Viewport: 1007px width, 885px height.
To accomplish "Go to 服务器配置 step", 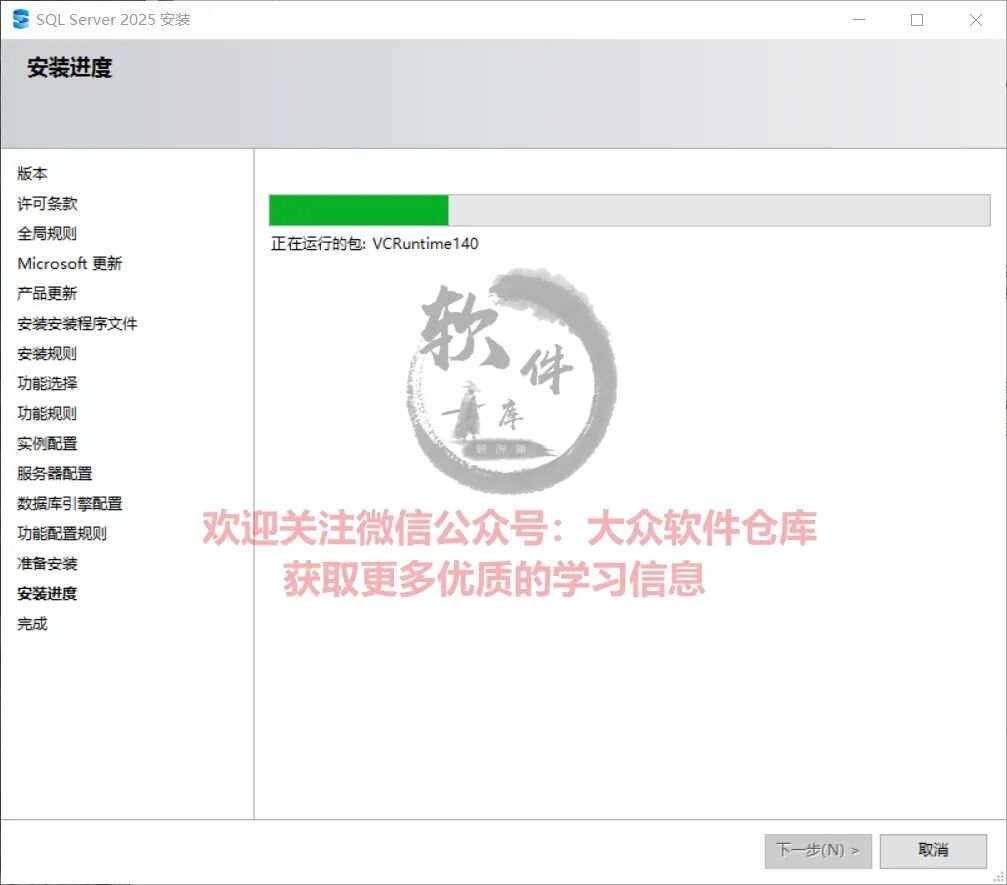I will click(55, 473).
